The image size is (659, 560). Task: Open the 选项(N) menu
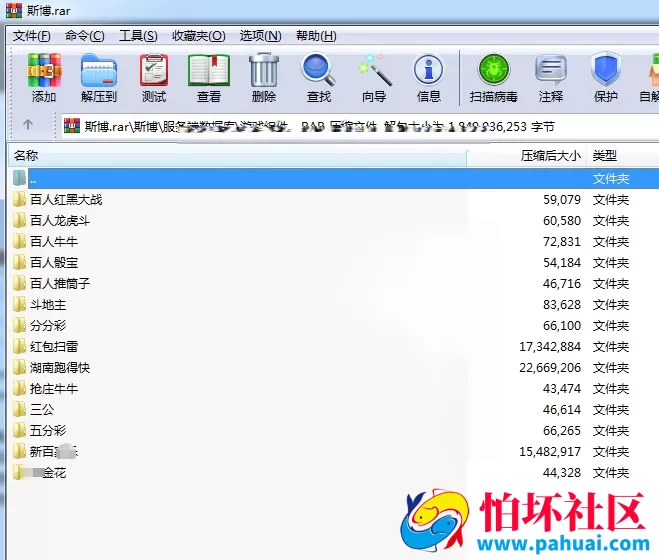[x=261, y=36]
